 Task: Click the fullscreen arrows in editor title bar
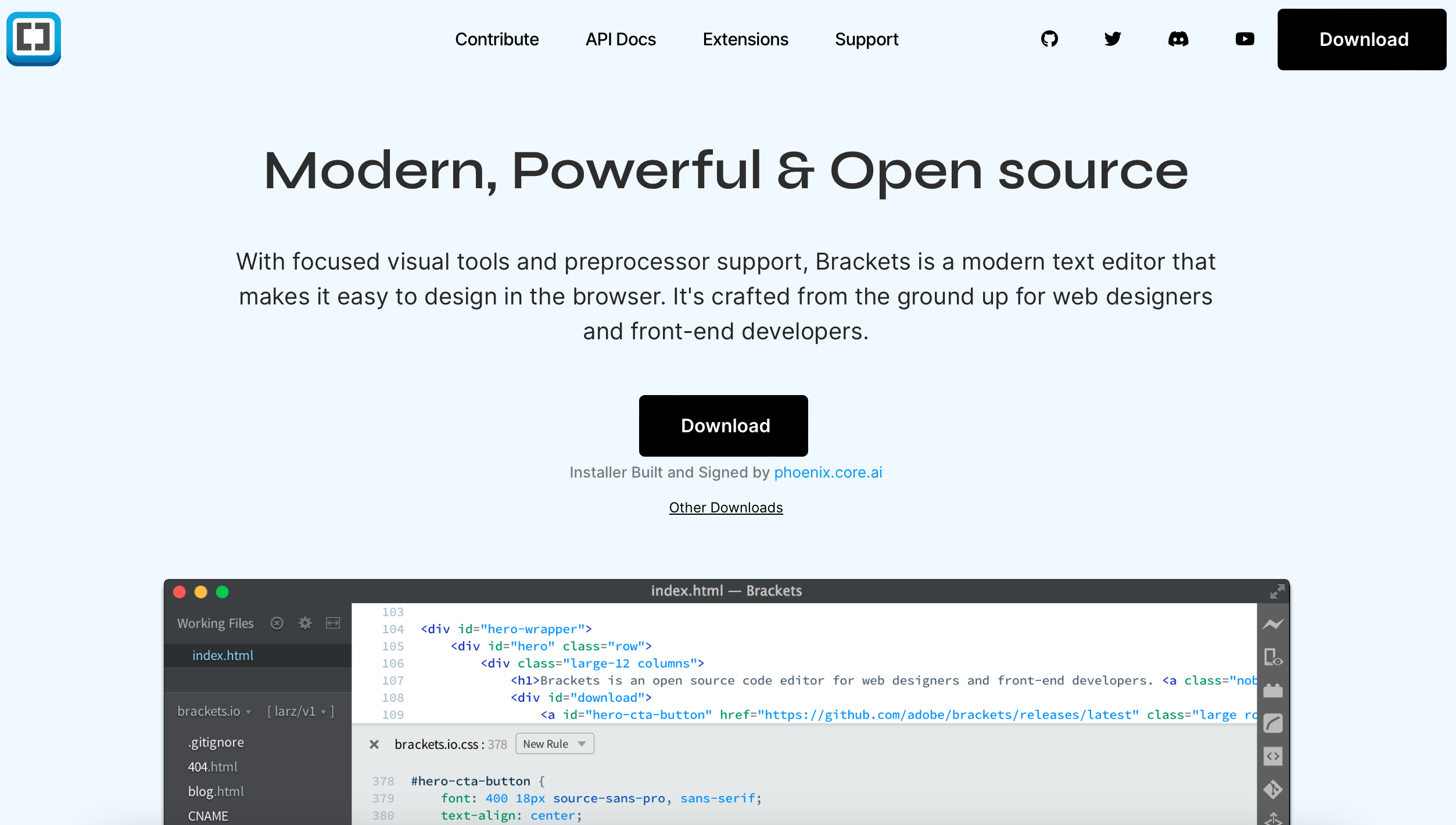click(x=1277, y=591)
